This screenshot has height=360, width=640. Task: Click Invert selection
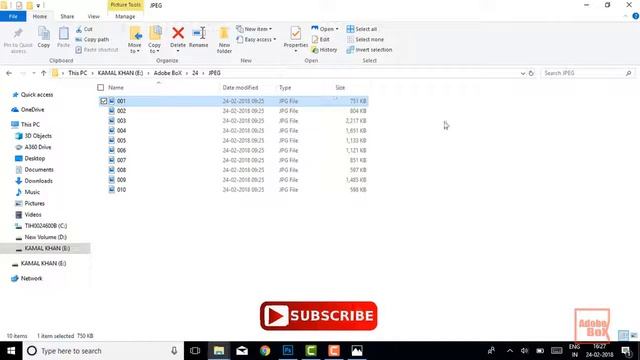point(369,50)
